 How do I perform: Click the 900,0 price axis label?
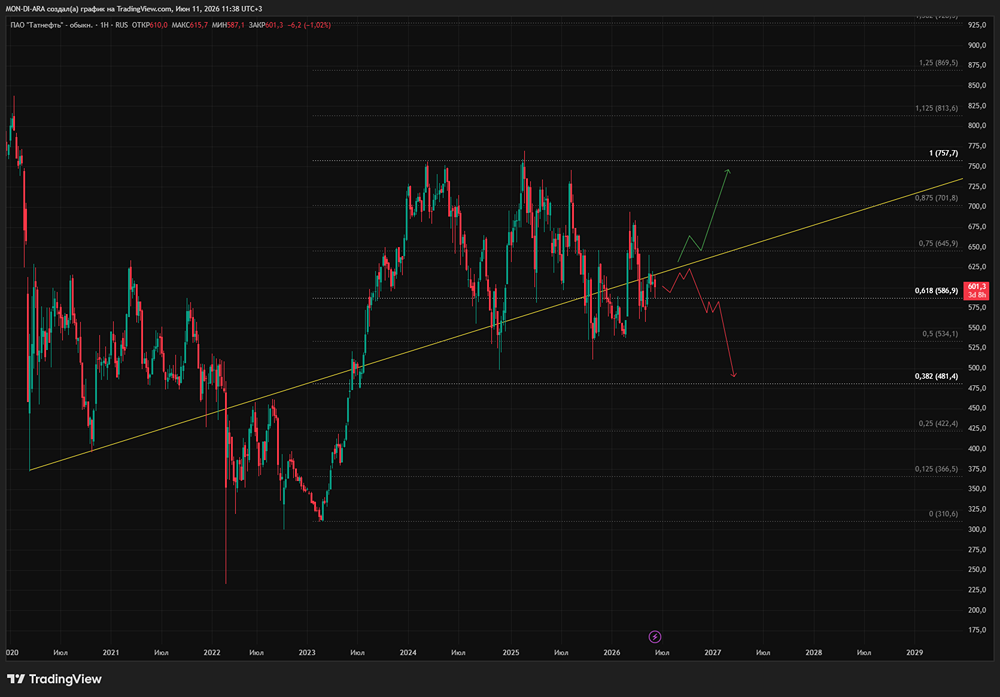977,45
